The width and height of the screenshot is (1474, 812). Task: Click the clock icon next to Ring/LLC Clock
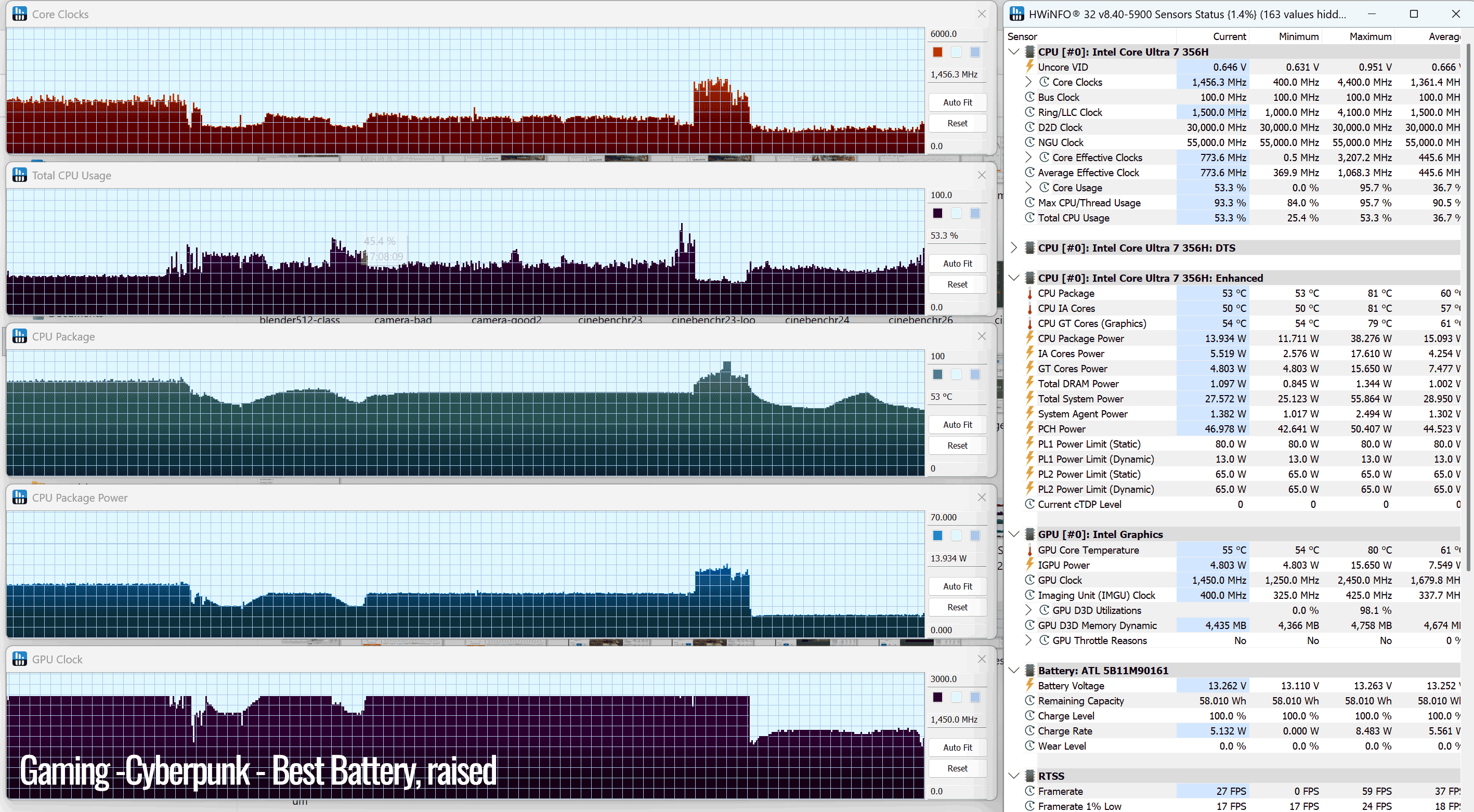point(1030,112)
